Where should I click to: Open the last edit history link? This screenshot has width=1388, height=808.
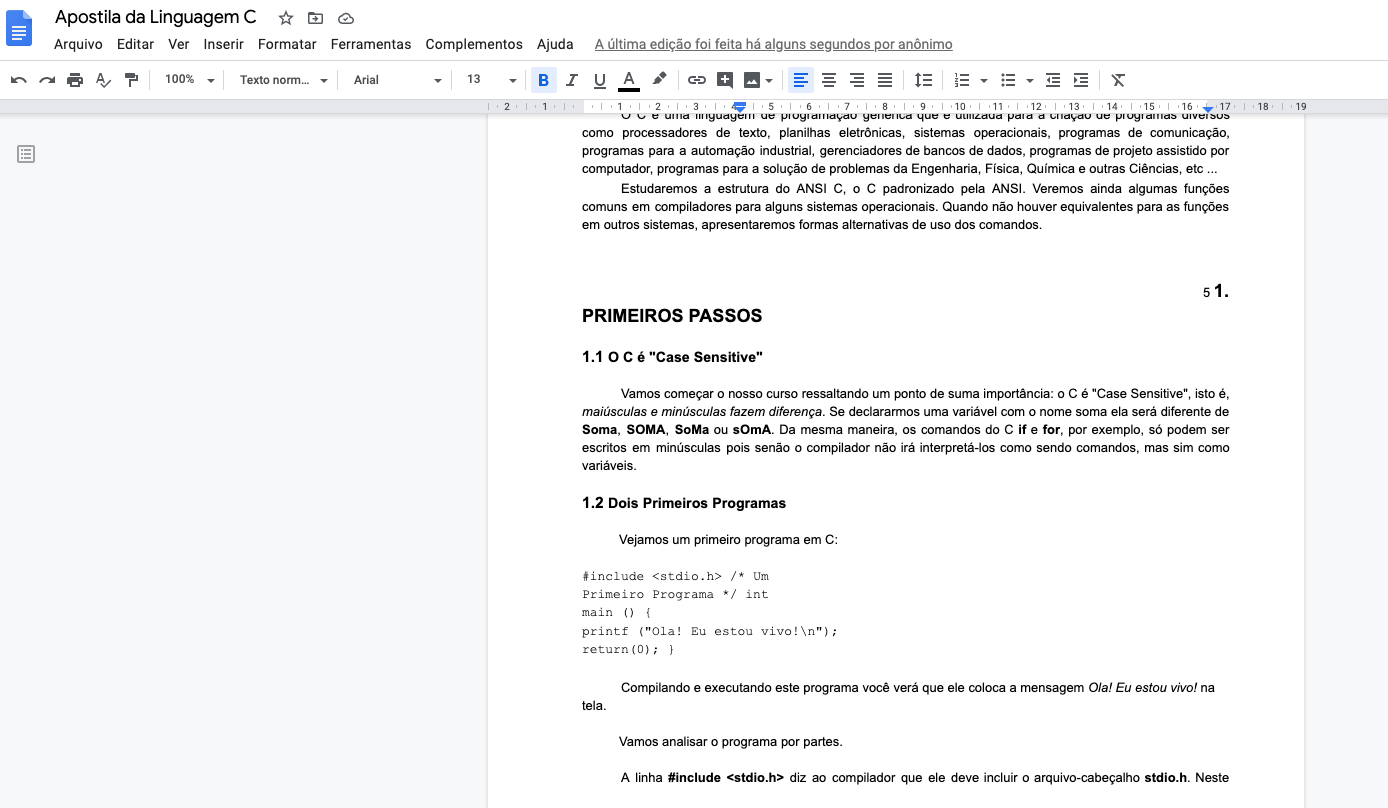click(x=773, y=44)
